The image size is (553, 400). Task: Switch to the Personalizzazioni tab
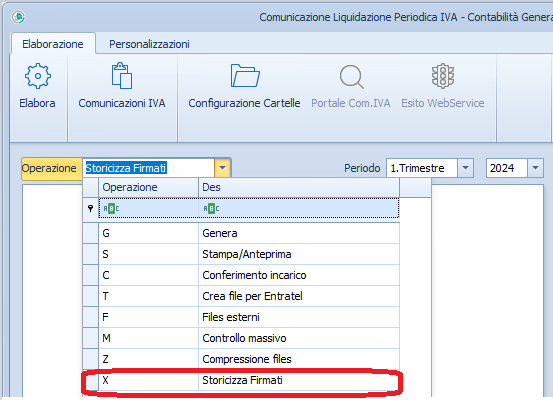pyautogui.click(x=149, y=44)
